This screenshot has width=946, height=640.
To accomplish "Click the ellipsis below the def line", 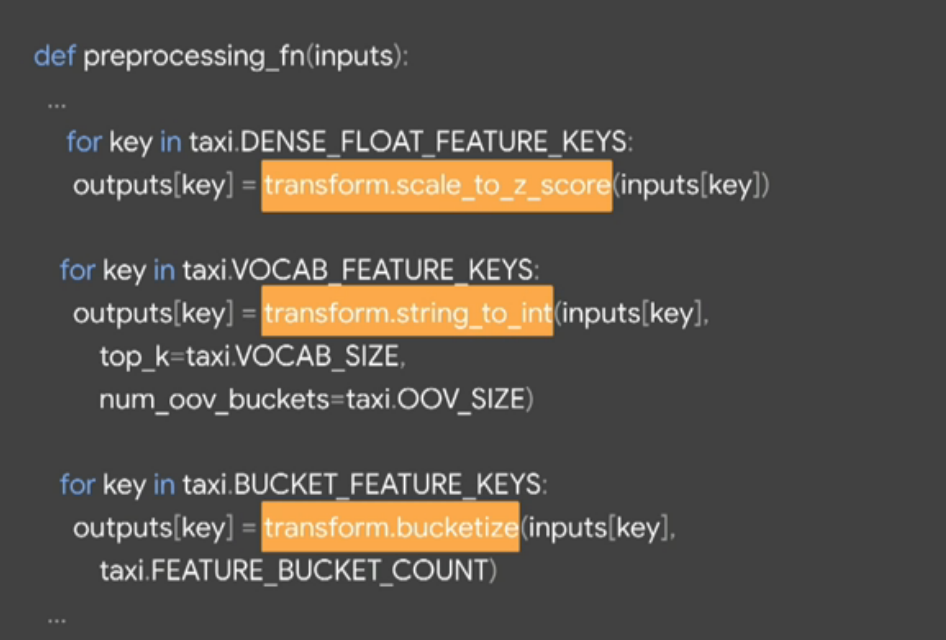I will [x=57, y=106].
